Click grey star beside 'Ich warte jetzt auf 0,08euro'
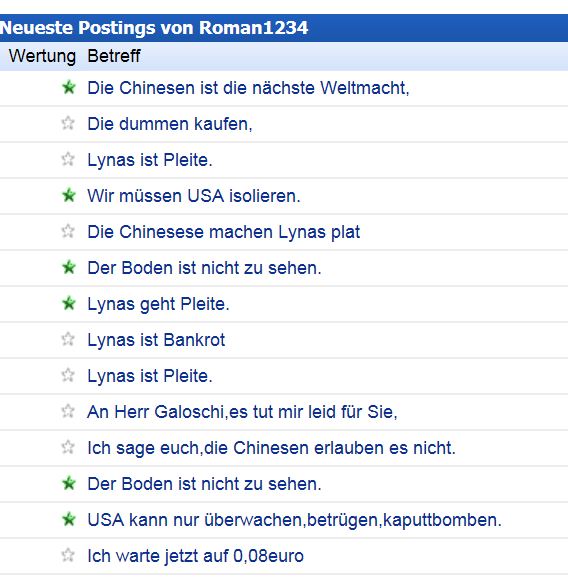 tap(68, 555)
